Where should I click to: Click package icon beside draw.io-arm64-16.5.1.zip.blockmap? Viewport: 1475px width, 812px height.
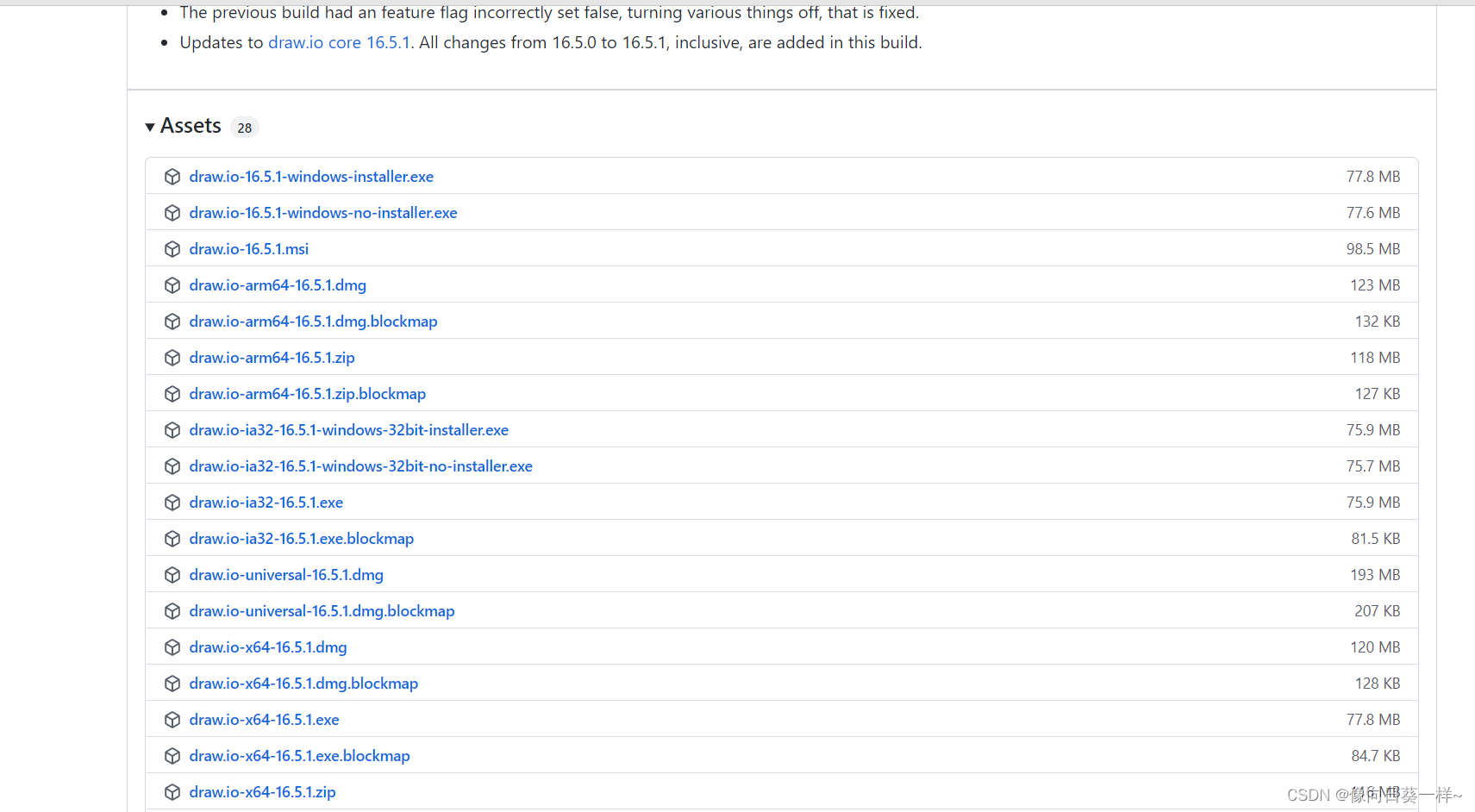pyautogui.click(x=172, y=394)
